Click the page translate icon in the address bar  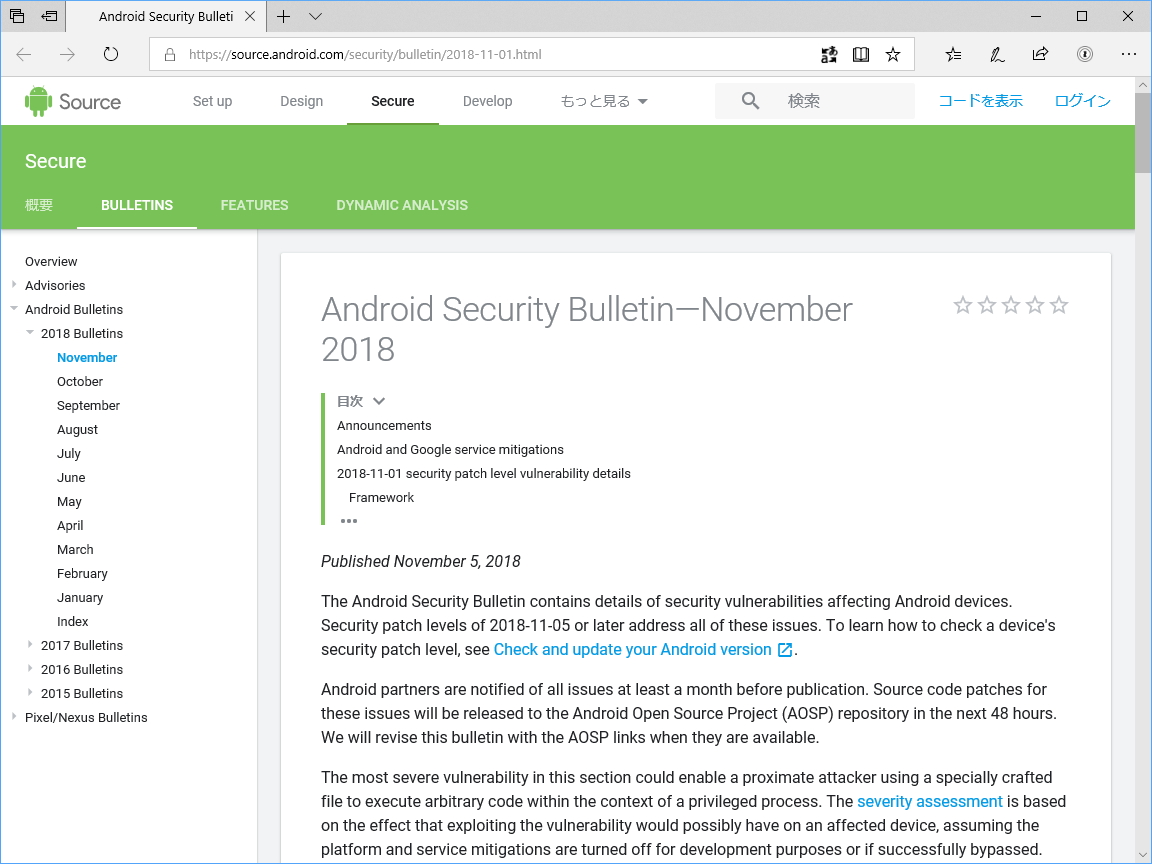pyautogui.click(x=829, y=55)
